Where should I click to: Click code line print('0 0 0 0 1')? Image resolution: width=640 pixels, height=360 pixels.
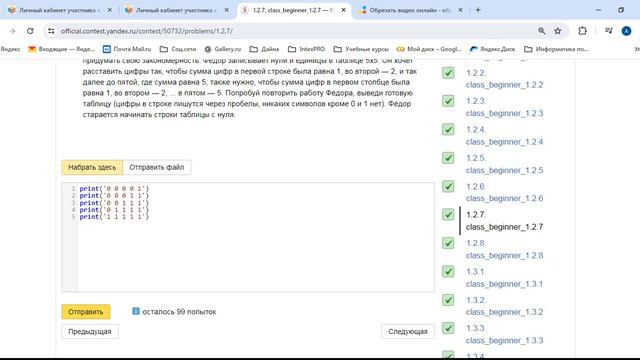tap(114, 189)
